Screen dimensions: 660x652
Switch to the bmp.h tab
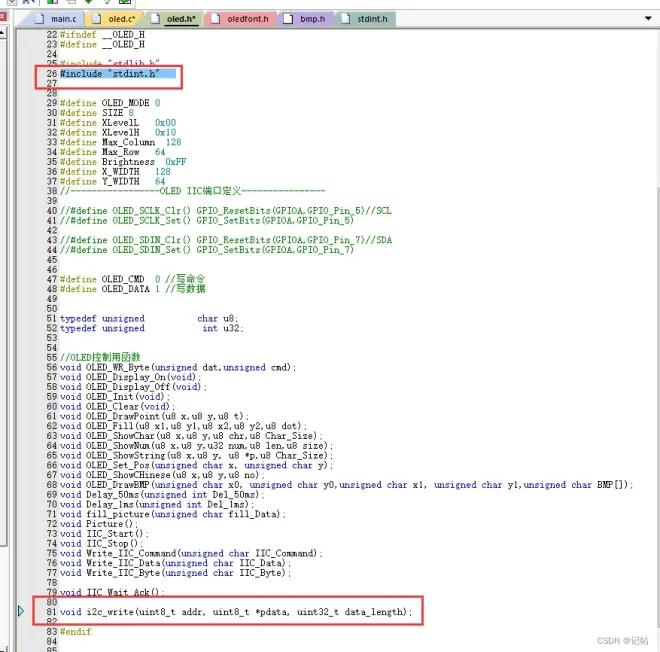pyautogui.click(x=306, y=18)
